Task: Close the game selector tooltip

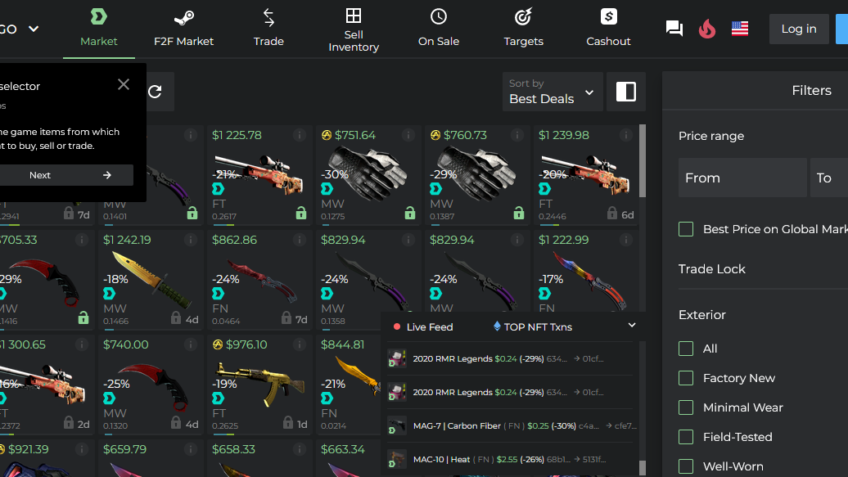Action: coord(123,84)
